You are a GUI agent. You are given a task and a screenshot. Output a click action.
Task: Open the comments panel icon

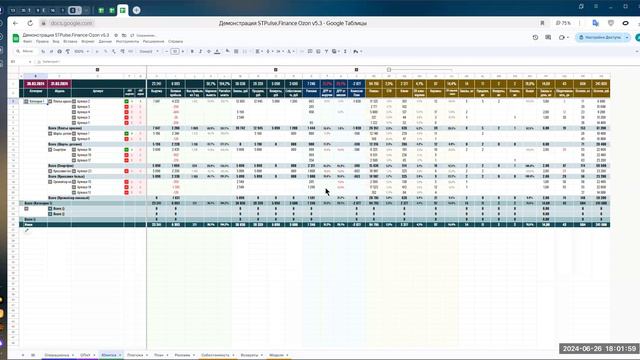coord(548,37)
